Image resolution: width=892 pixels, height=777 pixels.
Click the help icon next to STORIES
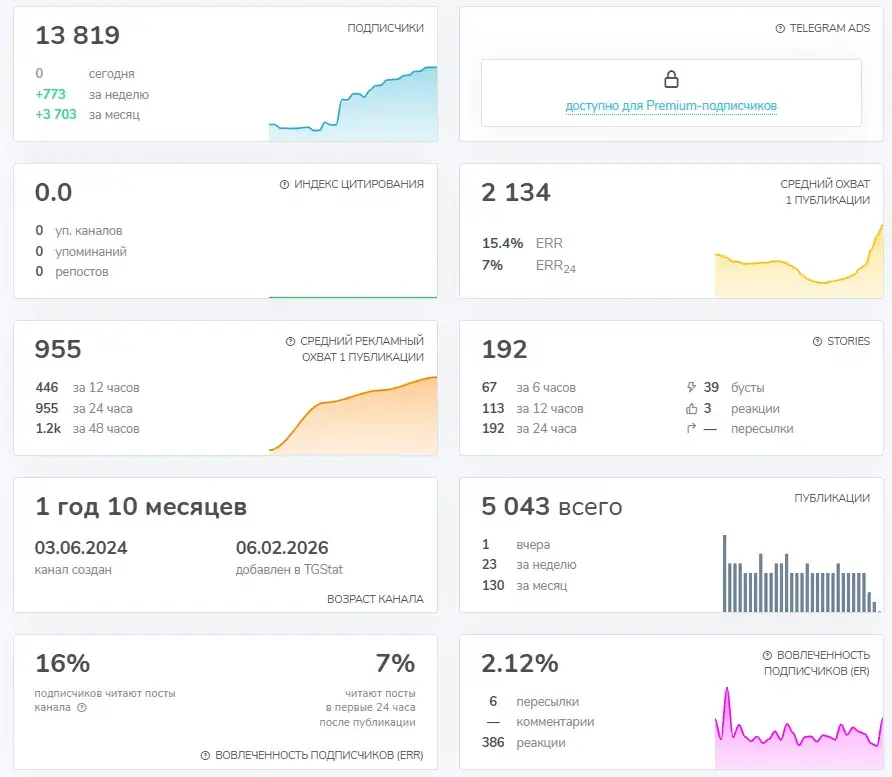pyautogui.click(x=817, y=341)
